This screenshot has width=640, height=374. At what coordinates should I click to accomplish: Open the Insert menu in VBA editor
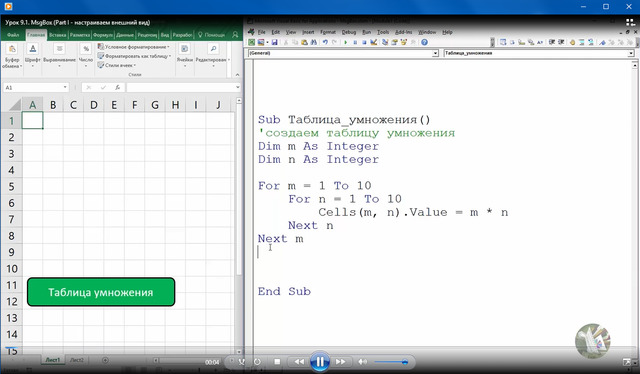coord(308,32)
